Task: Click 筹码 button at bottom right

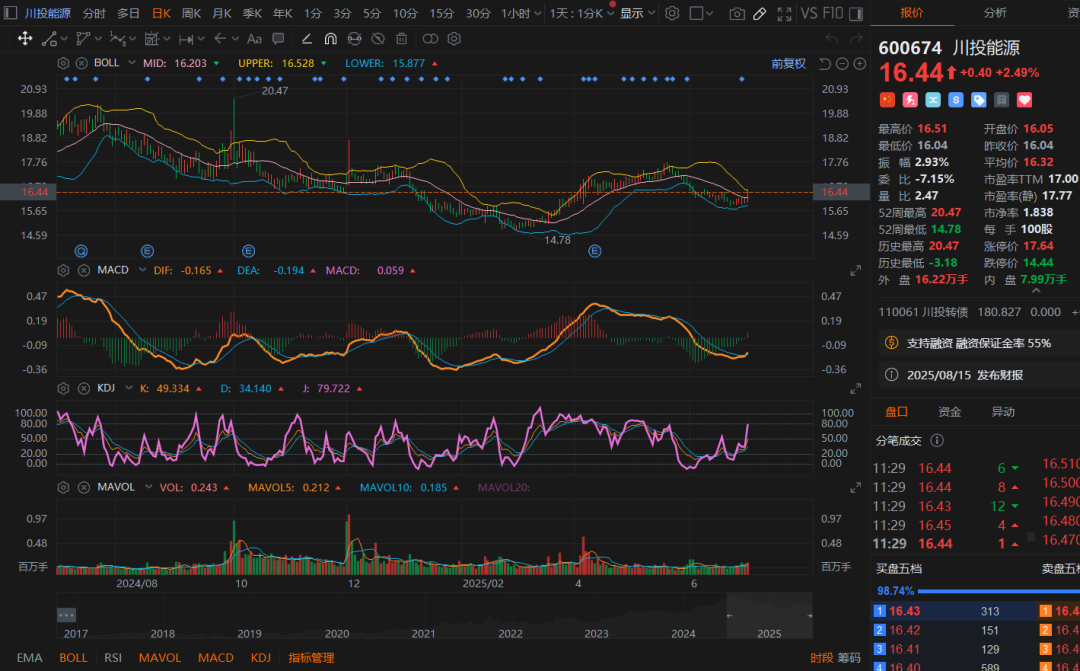Action: [849, 658]
